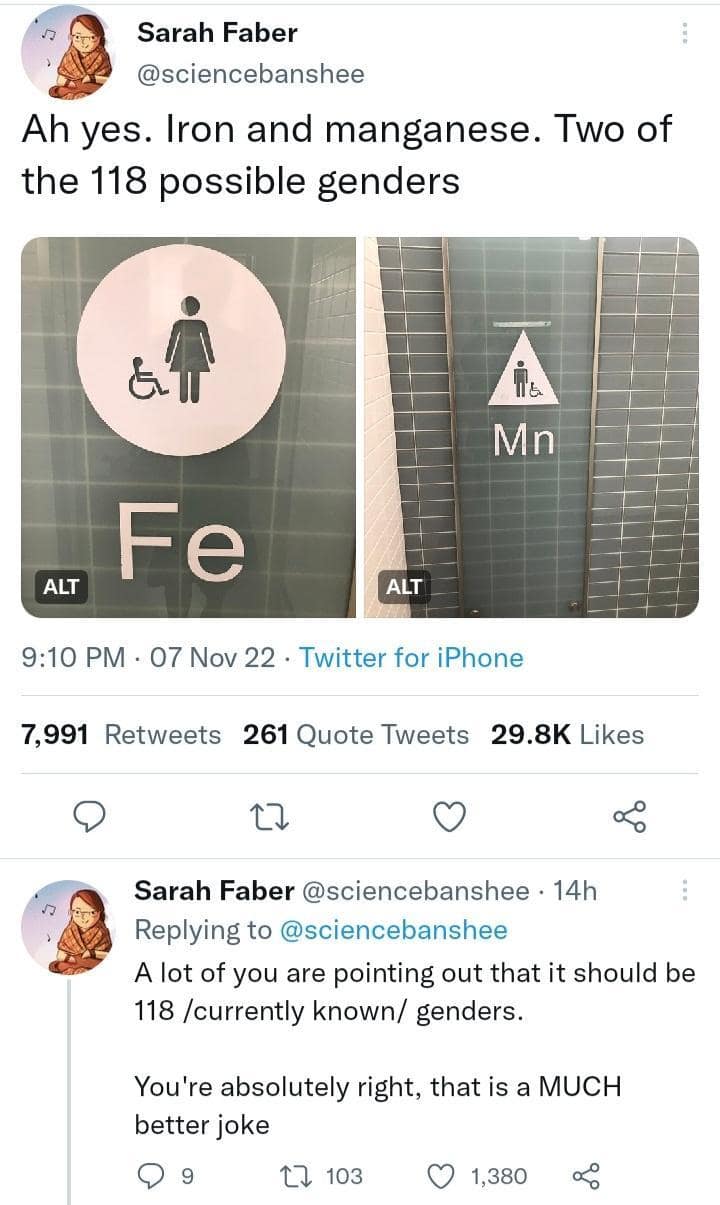Show ALT text for the Mn photo

[x=403, y=586]
